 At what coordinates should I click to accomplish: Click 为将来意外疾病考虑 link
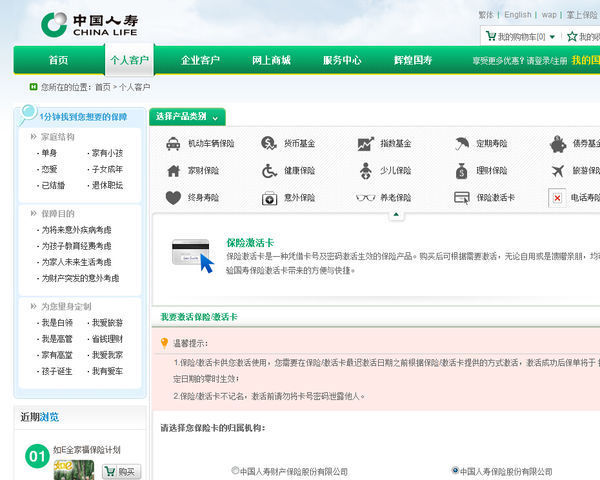pyautogui.click(x=77, y=230)
